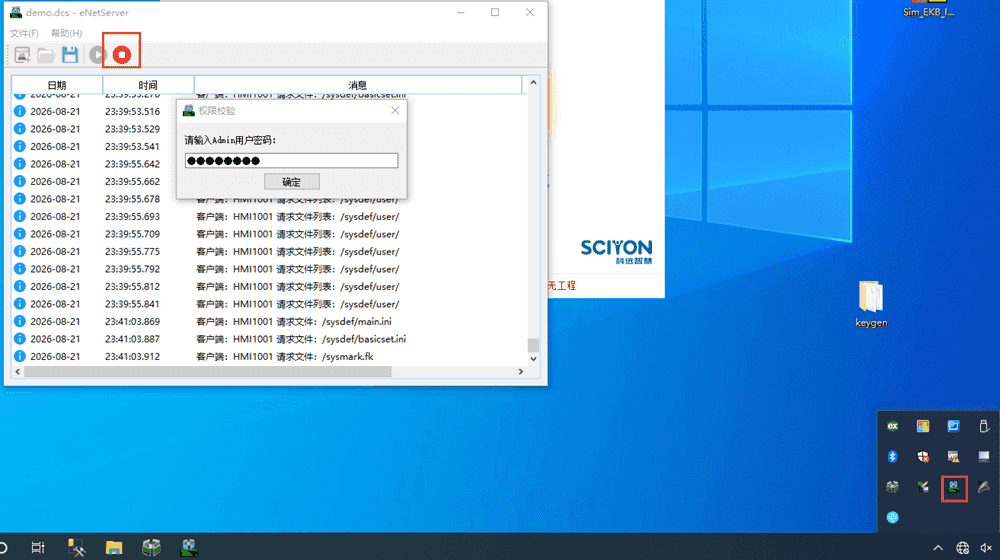Click the network globe taskbar icon

point(962,548)
